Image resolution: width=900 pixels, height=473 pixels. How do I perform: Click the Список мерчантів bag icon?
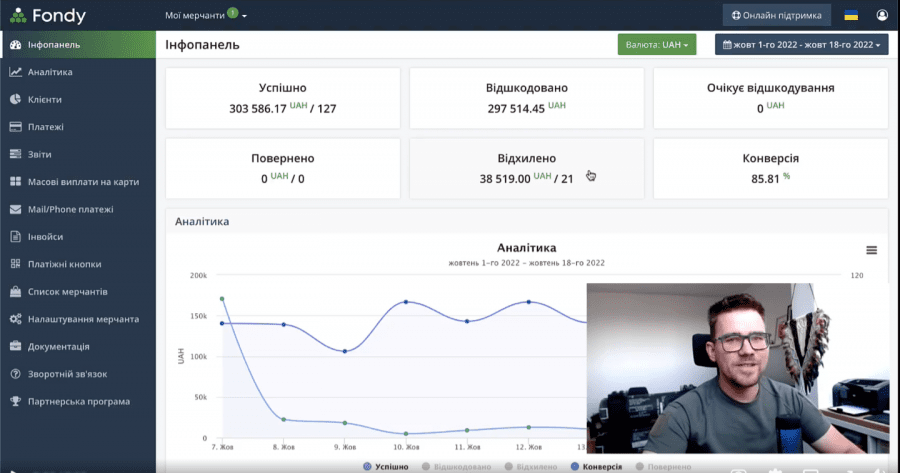(15, 292)
